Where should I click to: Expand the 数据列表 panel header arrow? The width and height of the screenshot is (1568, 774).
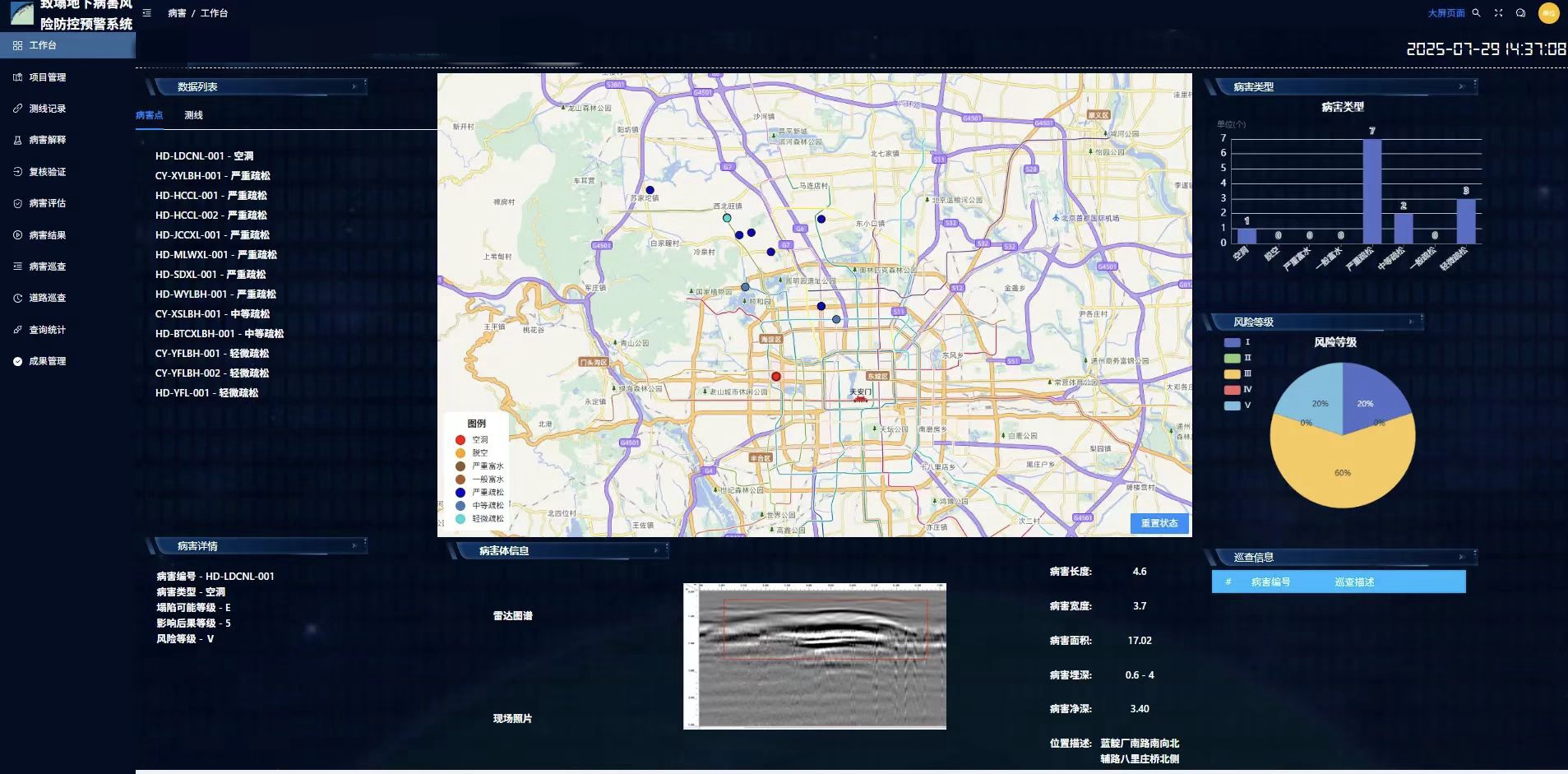tap(354, 86)
